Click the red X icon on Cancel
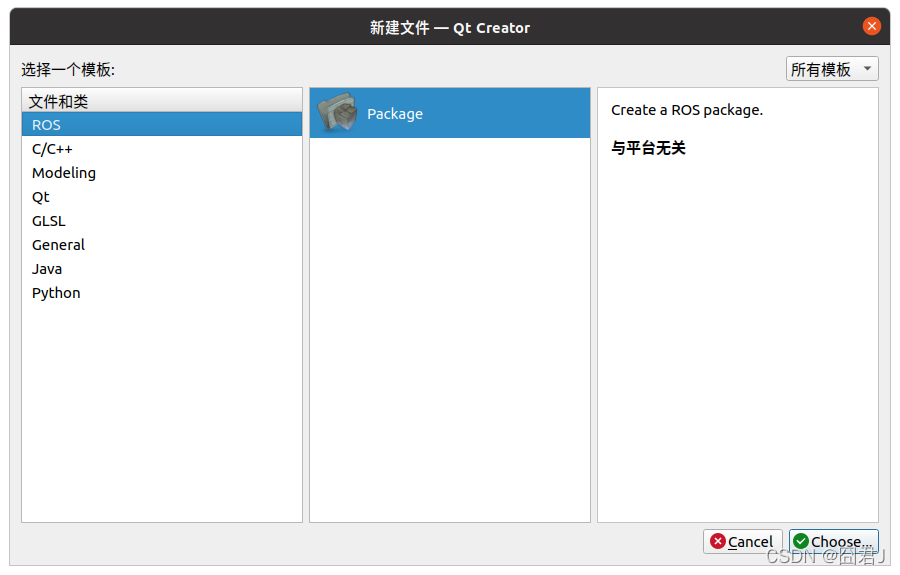Image resolution: width=900 pixels, height=575 pixels. [x=718, y=541]
